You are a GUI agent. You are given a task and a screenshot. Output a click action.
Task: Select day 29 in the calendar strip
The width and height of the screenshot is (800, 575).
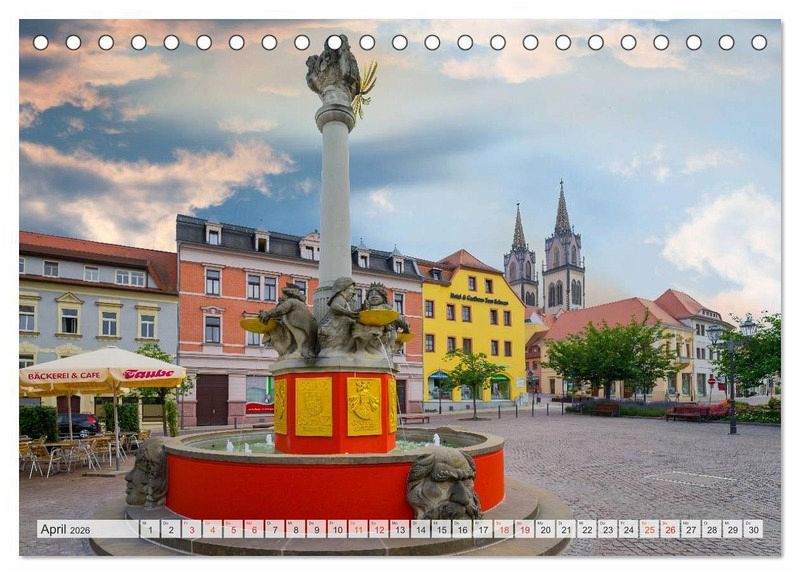click(733, 529)
